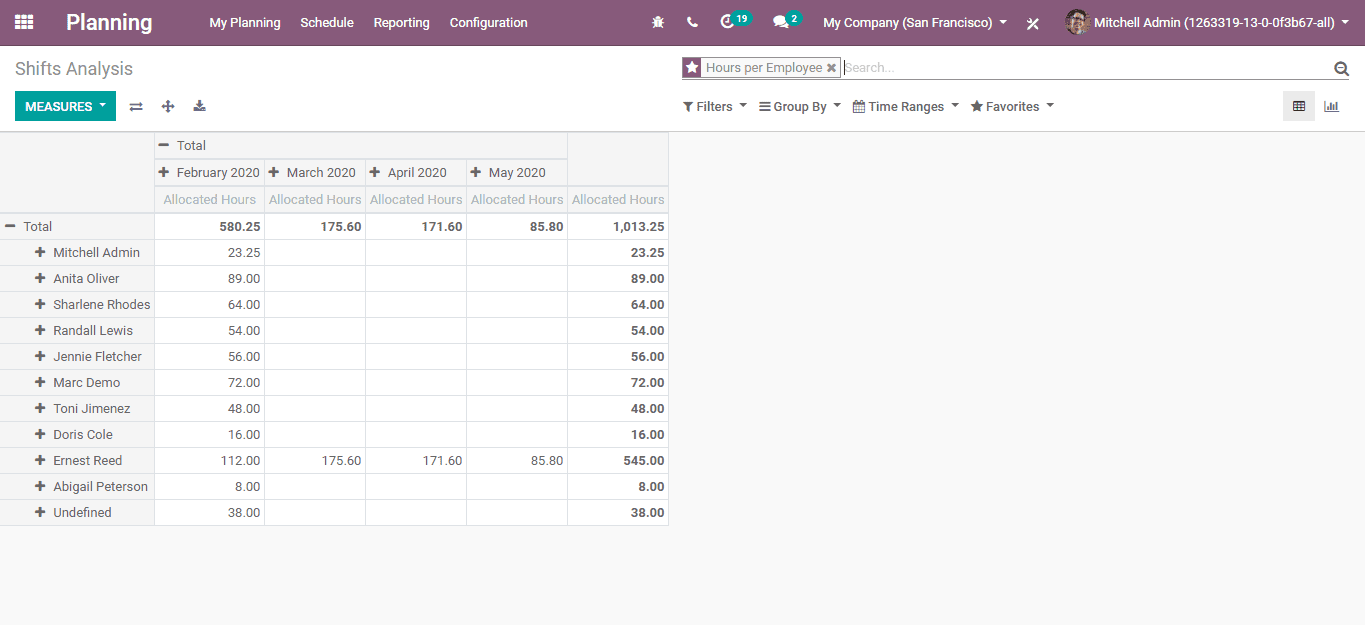Click the Planning app title

click(x=109, y=22)
